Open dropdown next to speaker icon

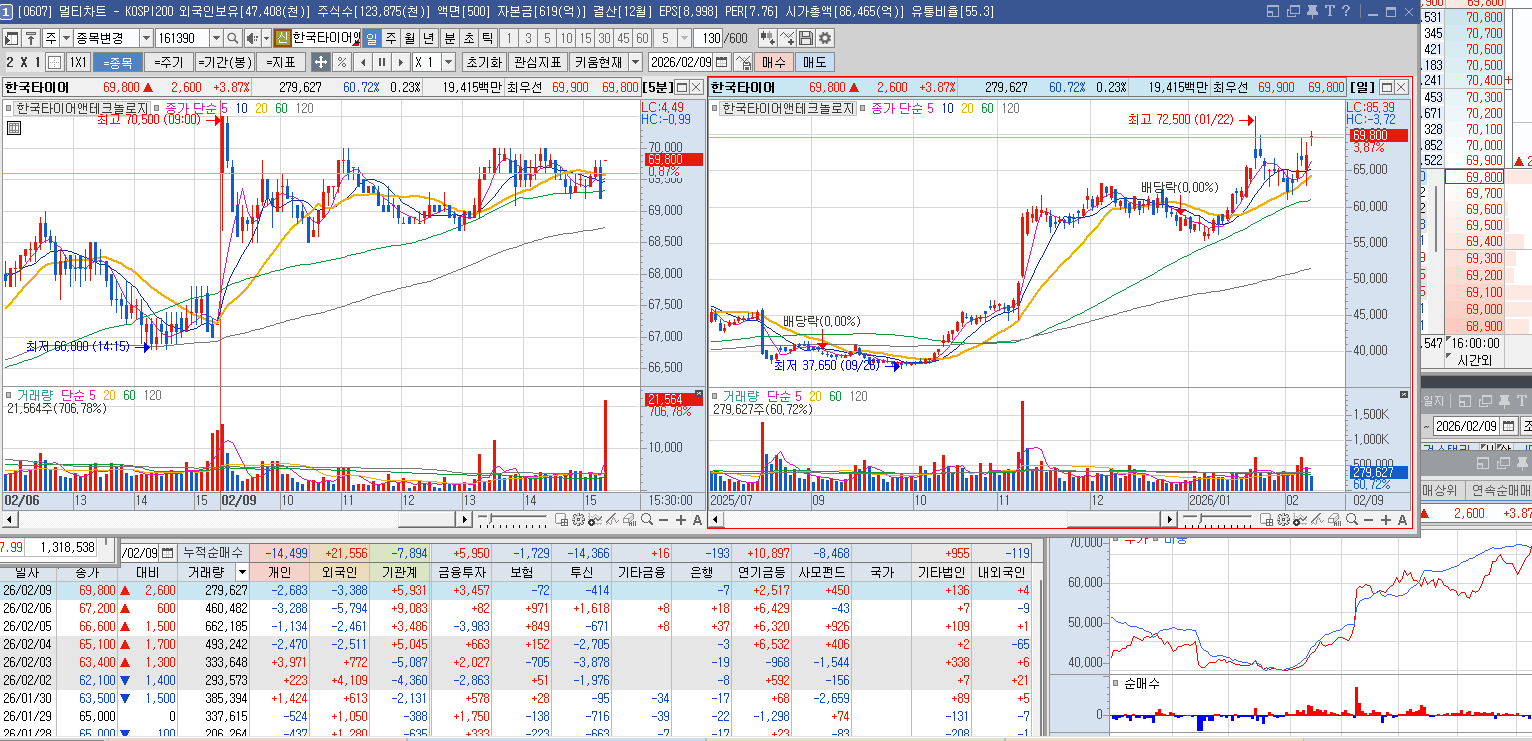(266, 38)
